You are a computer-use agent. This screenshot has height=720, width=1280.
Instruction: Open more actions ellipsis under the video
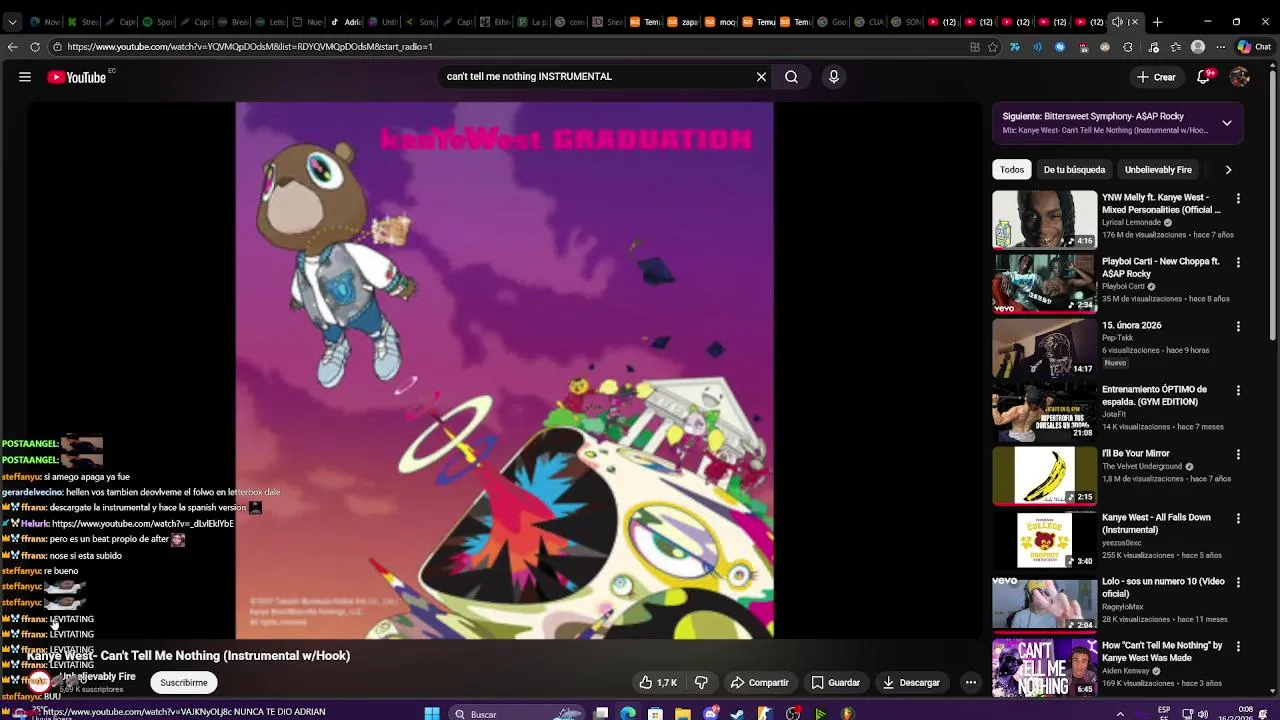click(970, 683)
